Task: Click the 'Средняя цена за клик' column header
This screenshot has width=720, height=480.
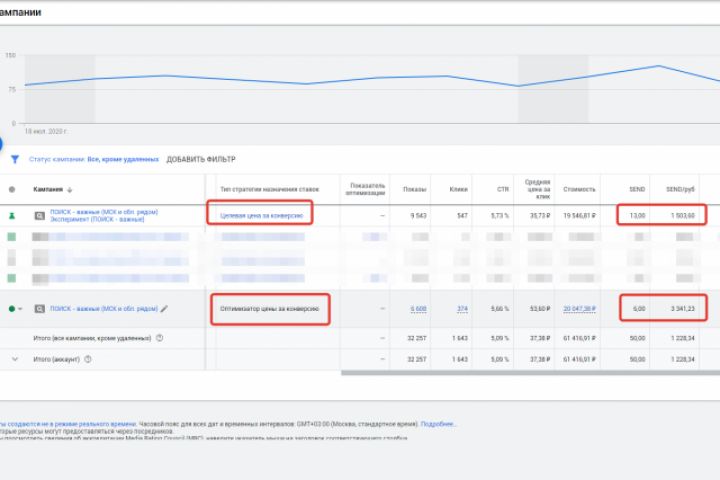Action: click(538, 189)
